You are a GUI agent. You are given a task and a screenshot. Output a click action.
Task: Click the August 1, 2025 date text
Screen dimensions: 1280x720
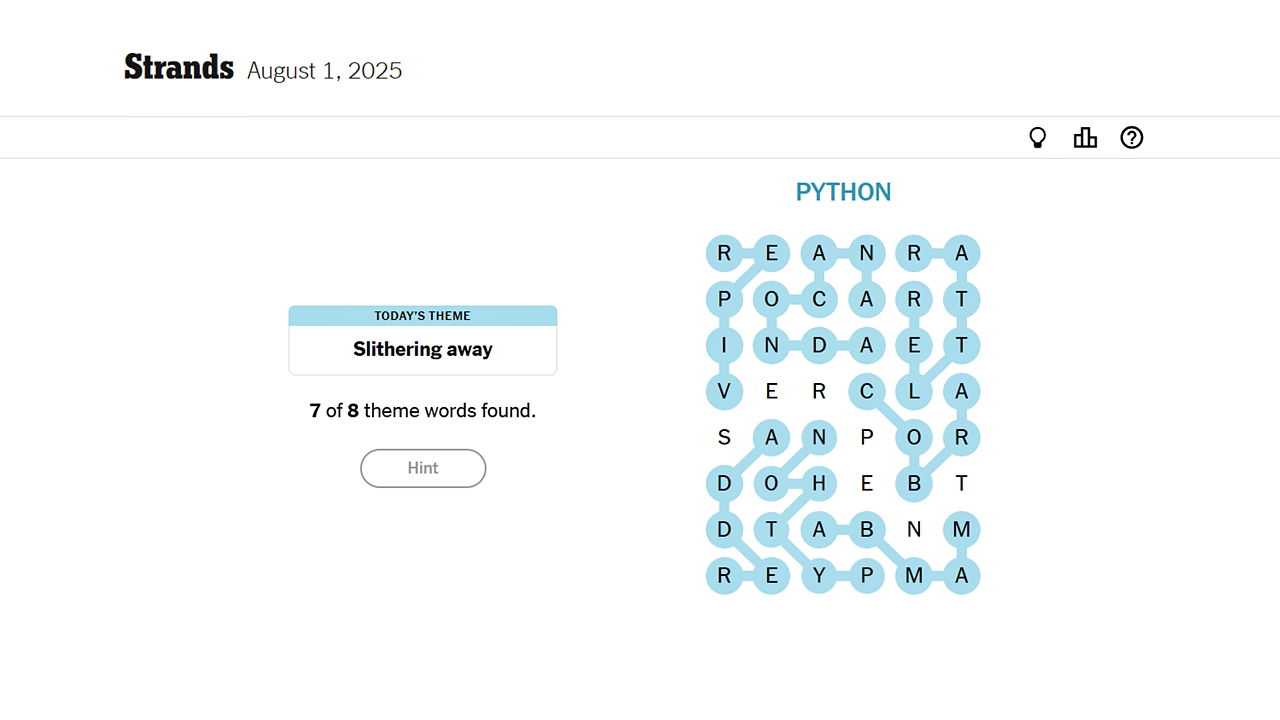point(324,70)
